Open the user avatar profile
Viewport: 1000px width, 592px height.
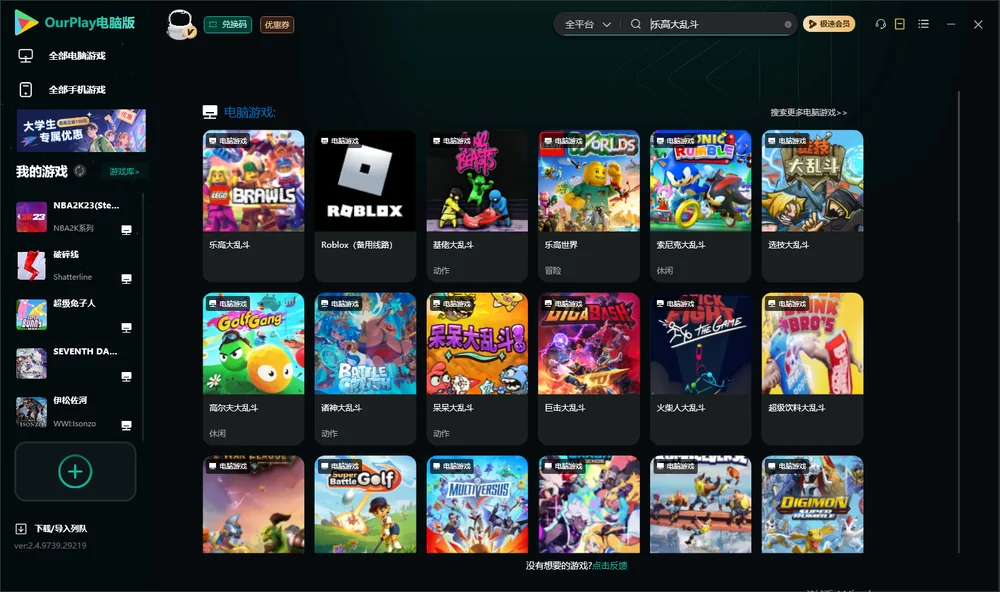click(x=180, y=24)
